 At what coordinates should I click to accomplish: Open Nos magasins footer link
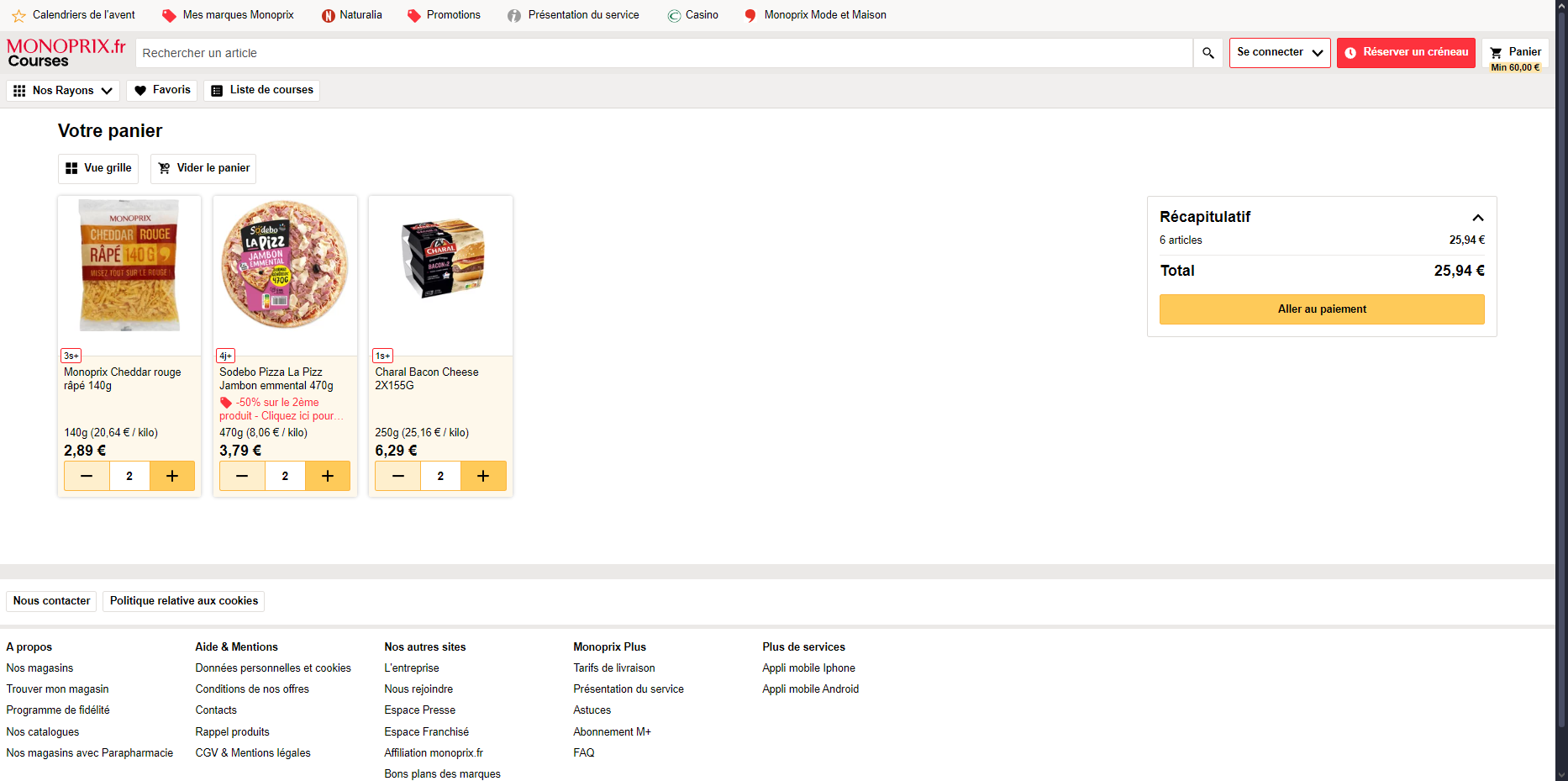click(x=39, y=668)
